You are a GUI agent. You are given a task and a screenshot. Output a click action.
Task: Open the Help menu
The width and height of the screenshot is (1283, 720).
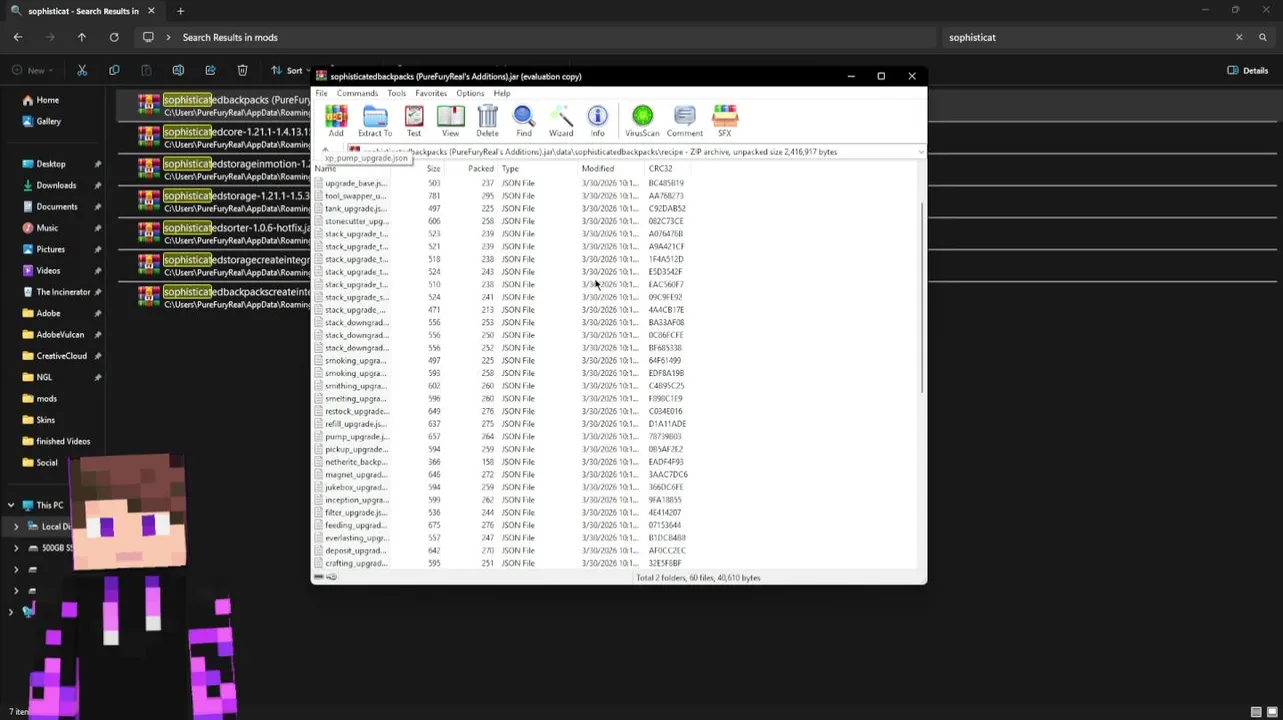pos(501,93)
